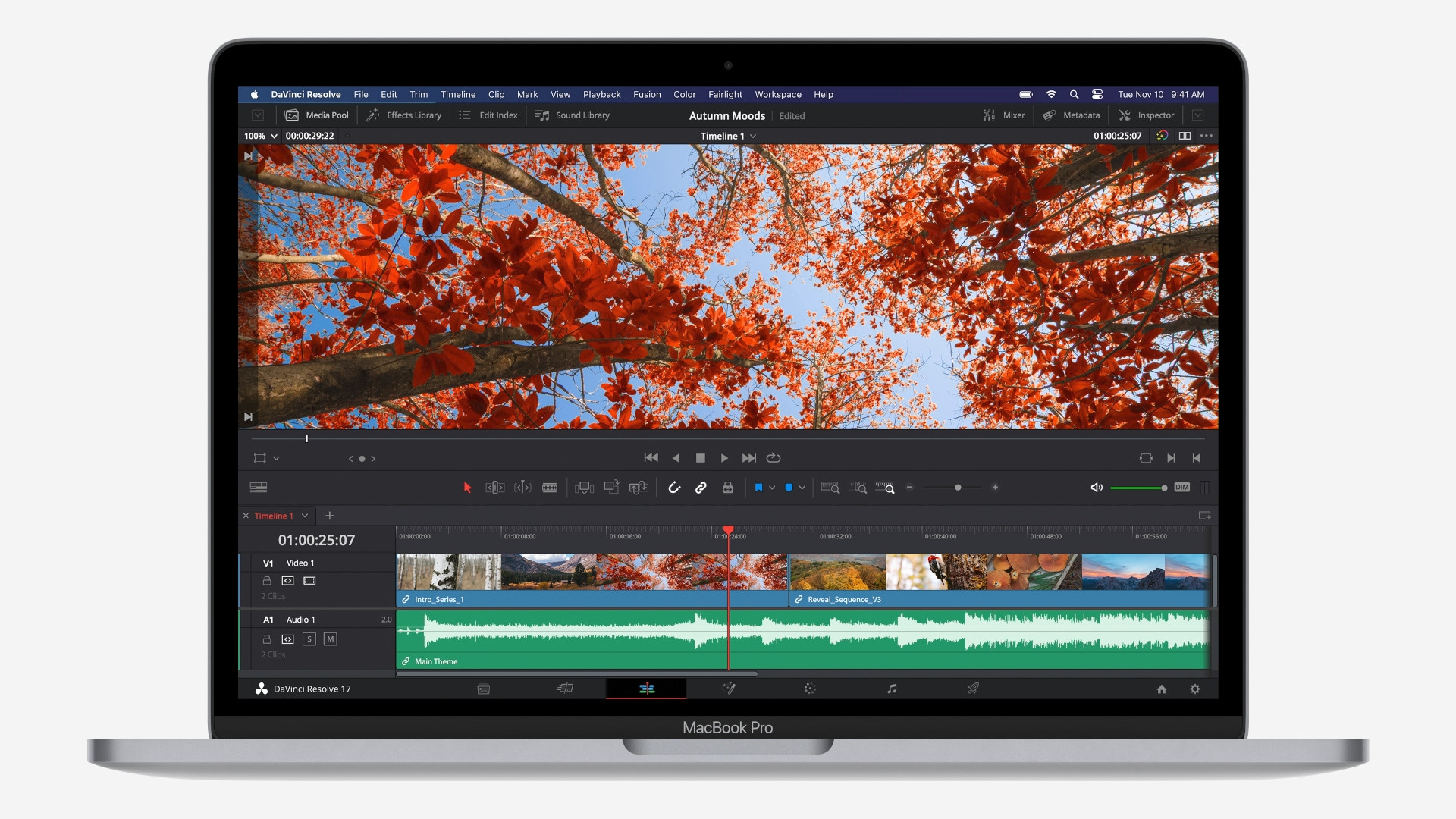Enable linked selection in the timeline
1456x819 pixels.
click(701, 488)
